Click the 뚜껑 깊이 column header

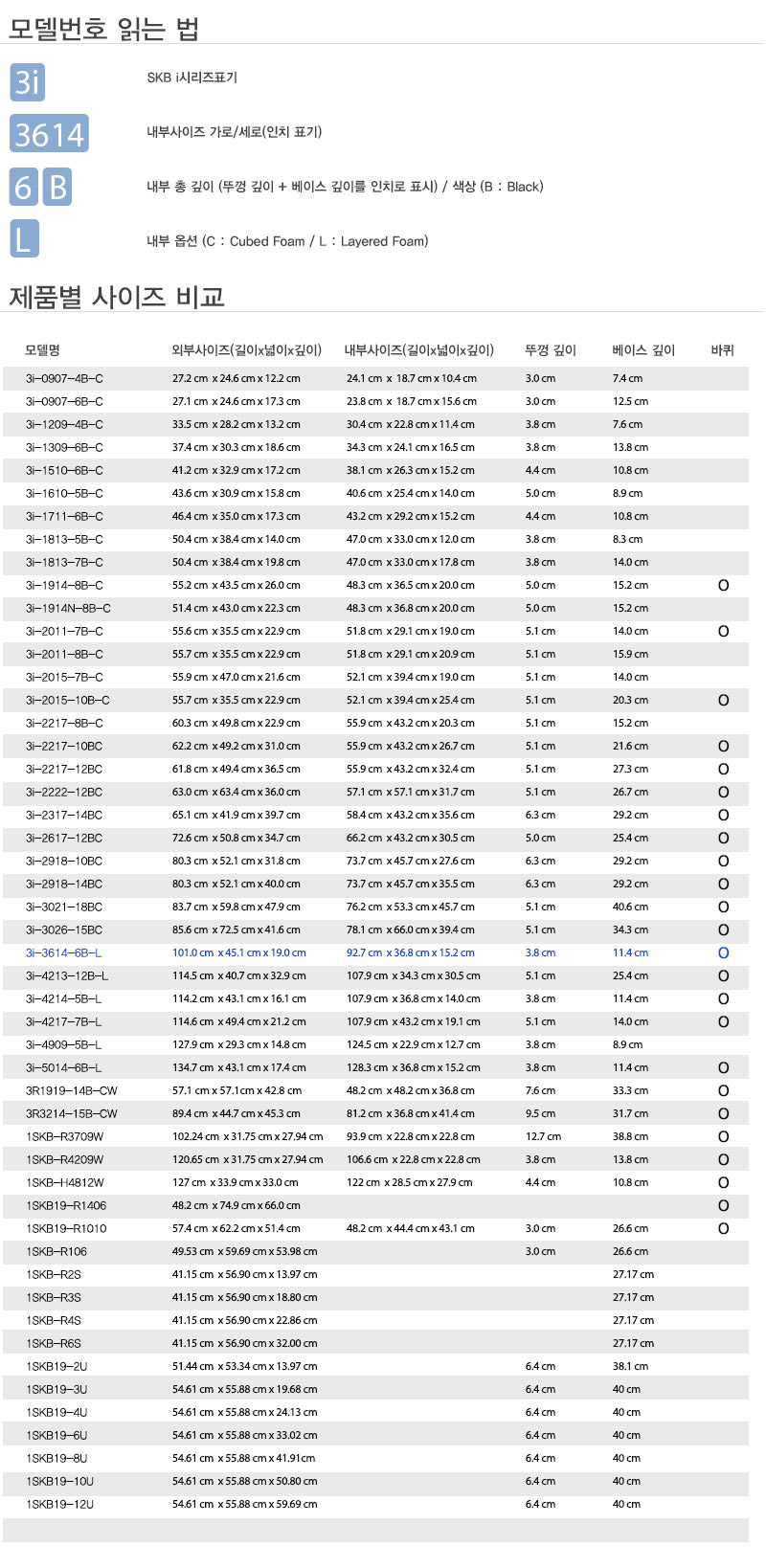click(551, 350)
